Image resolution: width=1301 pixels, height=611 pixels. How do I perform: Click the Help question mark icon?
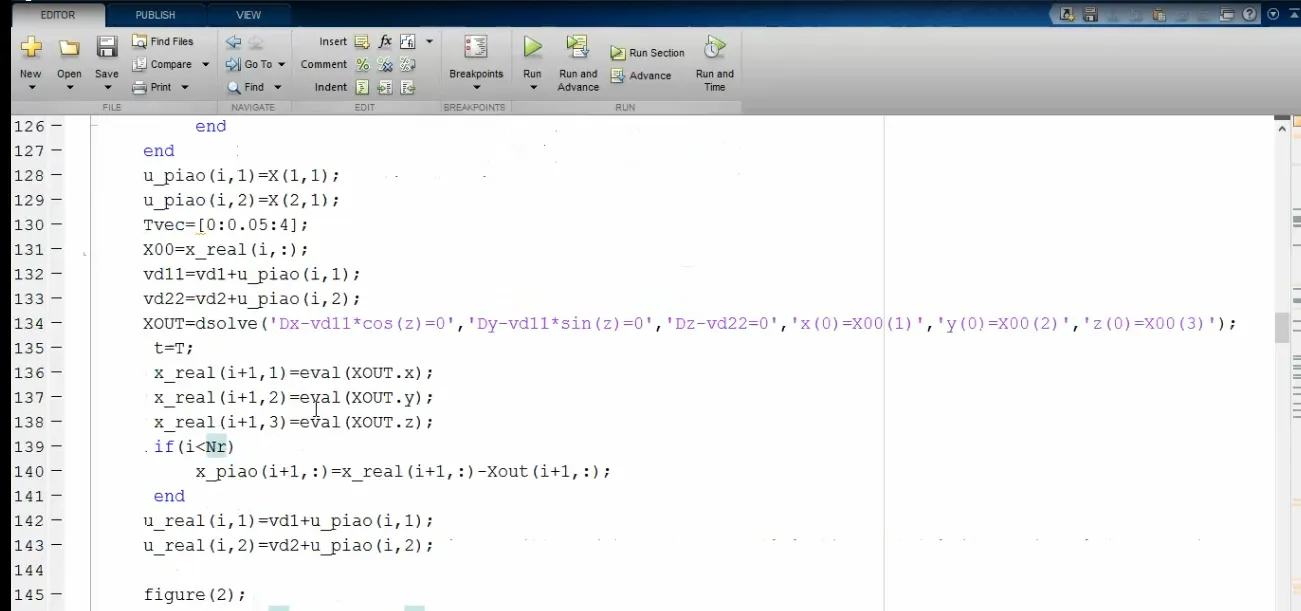1250,15
